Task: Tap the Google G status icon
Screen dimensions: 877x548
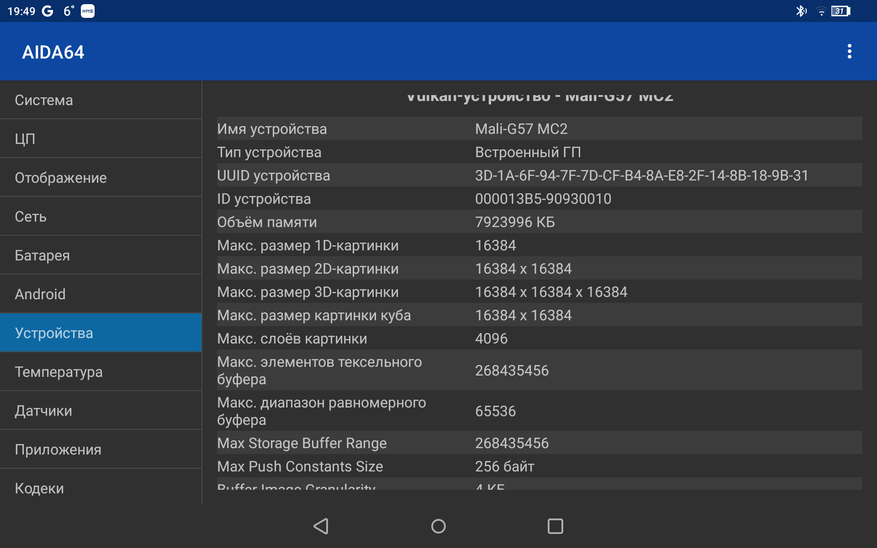Action: pyautogui.click(x=48, y=11)
